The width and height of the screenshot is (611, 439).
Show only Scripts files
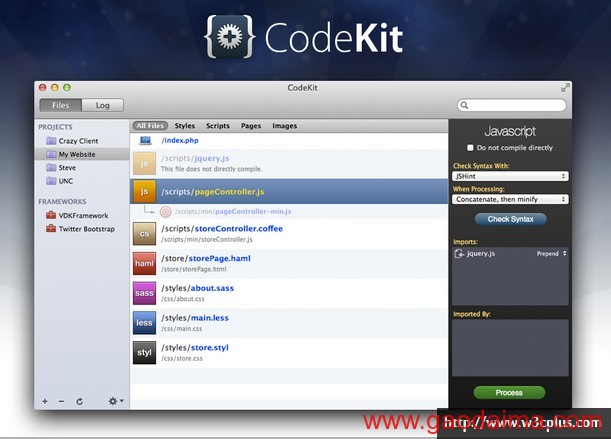[x=218, y=126]
